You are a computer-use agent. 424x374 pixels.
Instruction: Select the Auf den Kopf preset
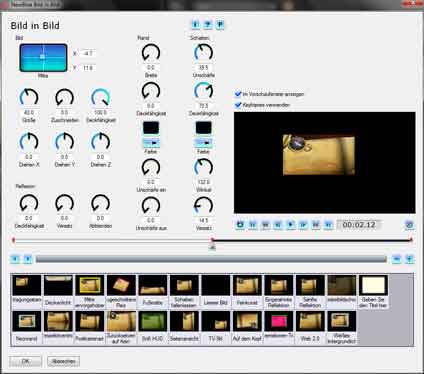(247, 321)
